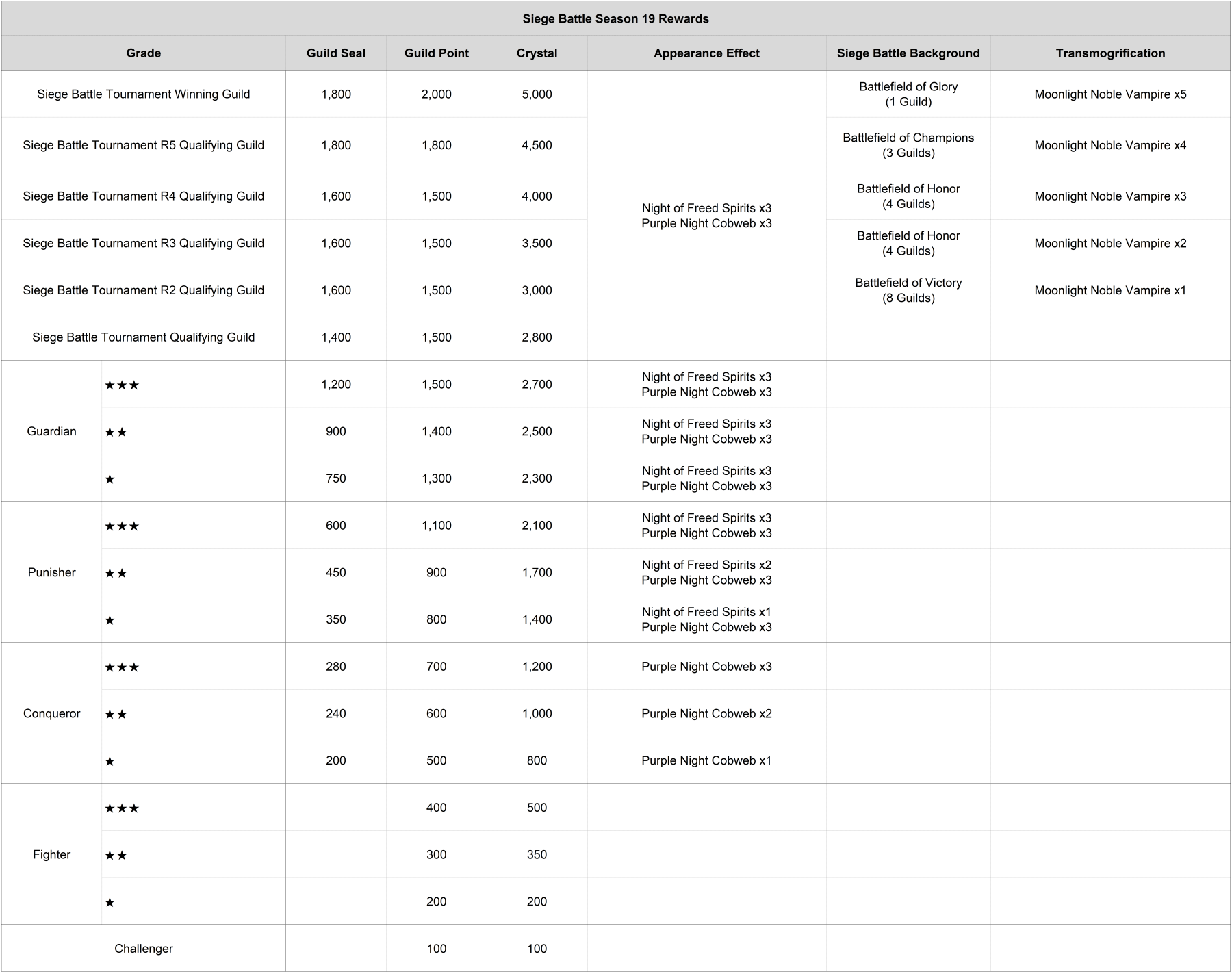This screenshot has width=1232, height=974.
Task: Click the Punisher one-star rating
Action: pyautogui.click(x=110, y=620)
